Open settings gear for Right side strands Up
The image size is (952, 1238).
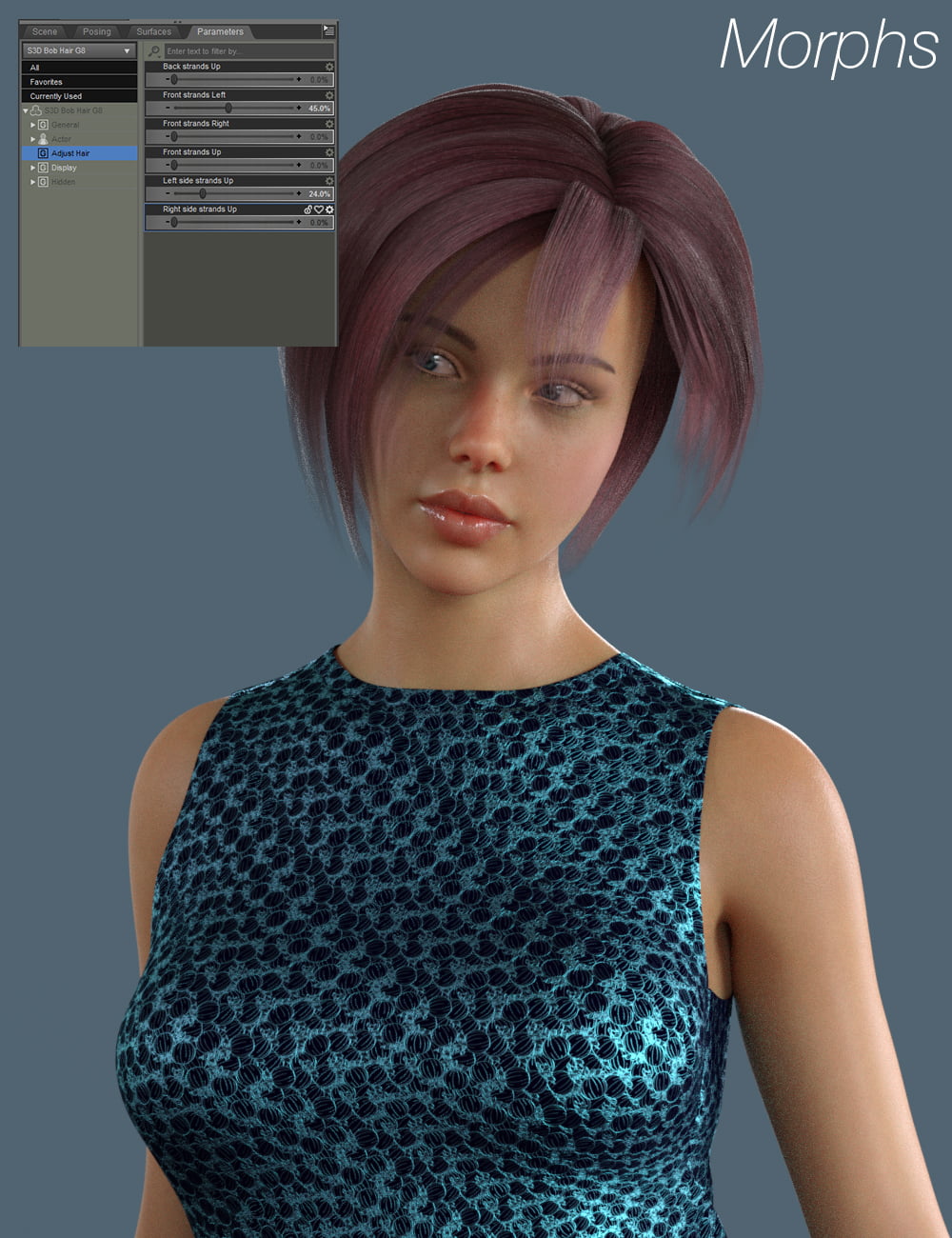(328, 209)
